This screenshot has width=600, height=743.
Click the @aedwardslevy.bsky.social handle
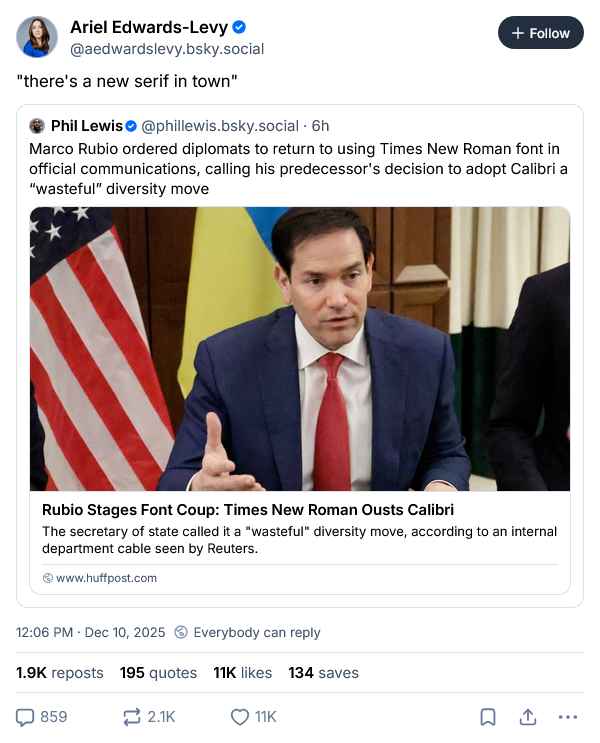tap(167, 48)
